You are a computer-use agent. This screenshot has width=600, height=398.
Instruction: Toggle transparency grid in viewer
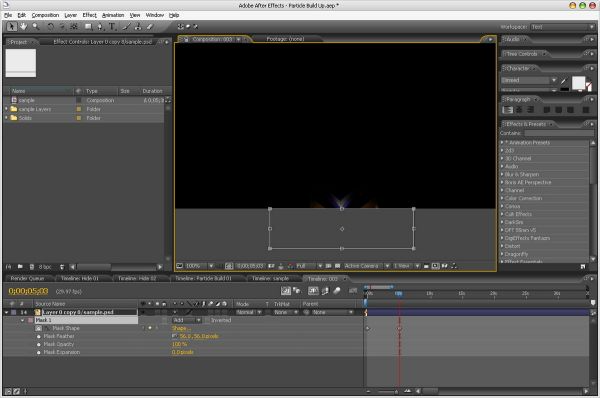pyautogui.click(x=338, y=266)
